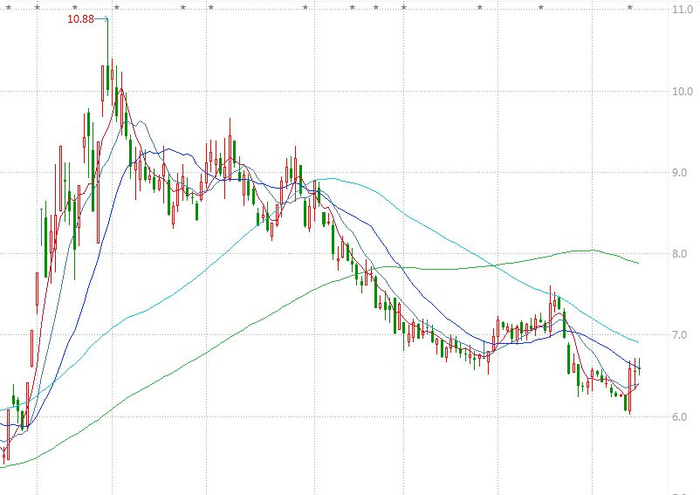Select the second star marker from the right

click(x=541, y=7)
